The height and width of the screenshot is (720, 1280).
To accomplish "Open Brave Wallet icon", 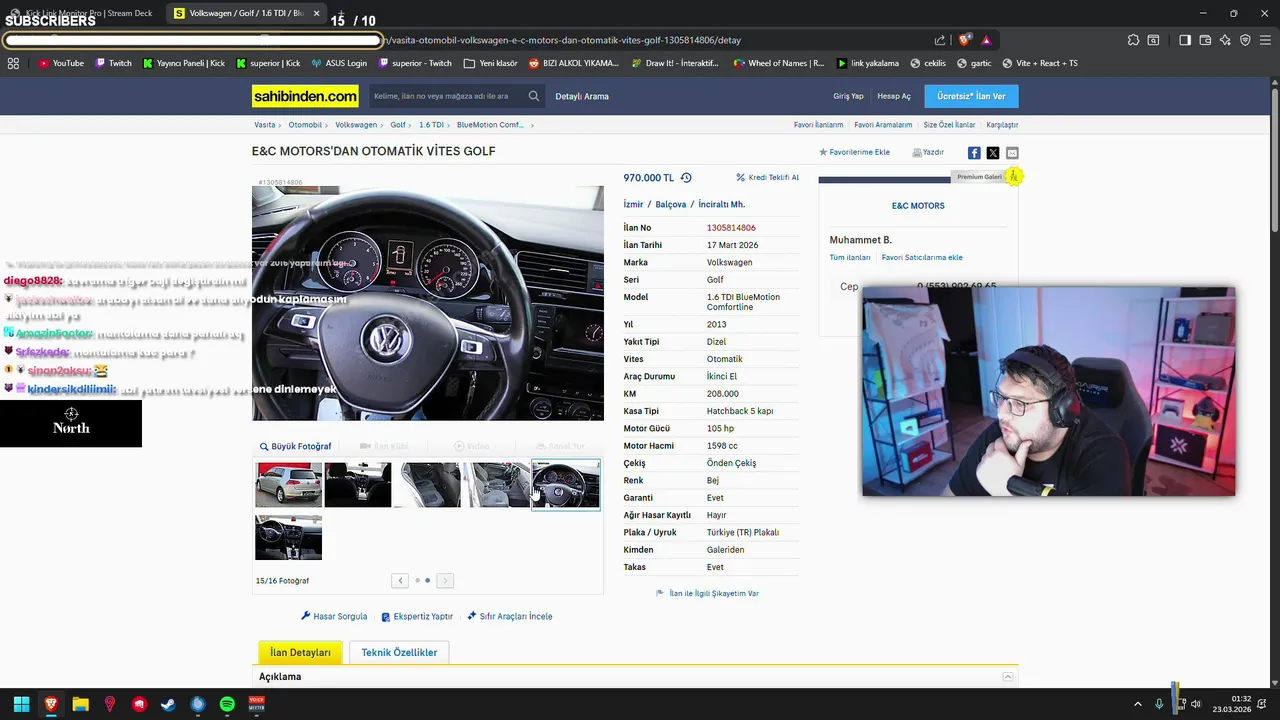I will pyautogui.click(x=1205, y=40).
